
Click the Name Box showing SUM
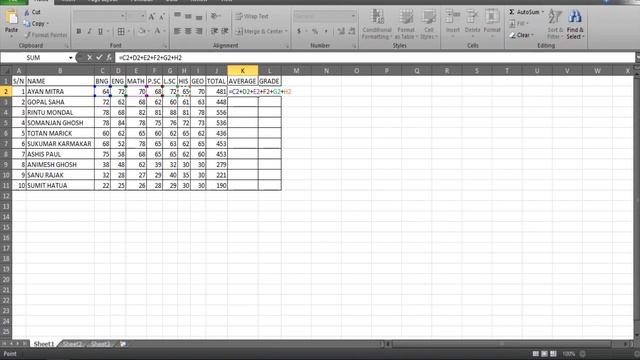(33, 58)
